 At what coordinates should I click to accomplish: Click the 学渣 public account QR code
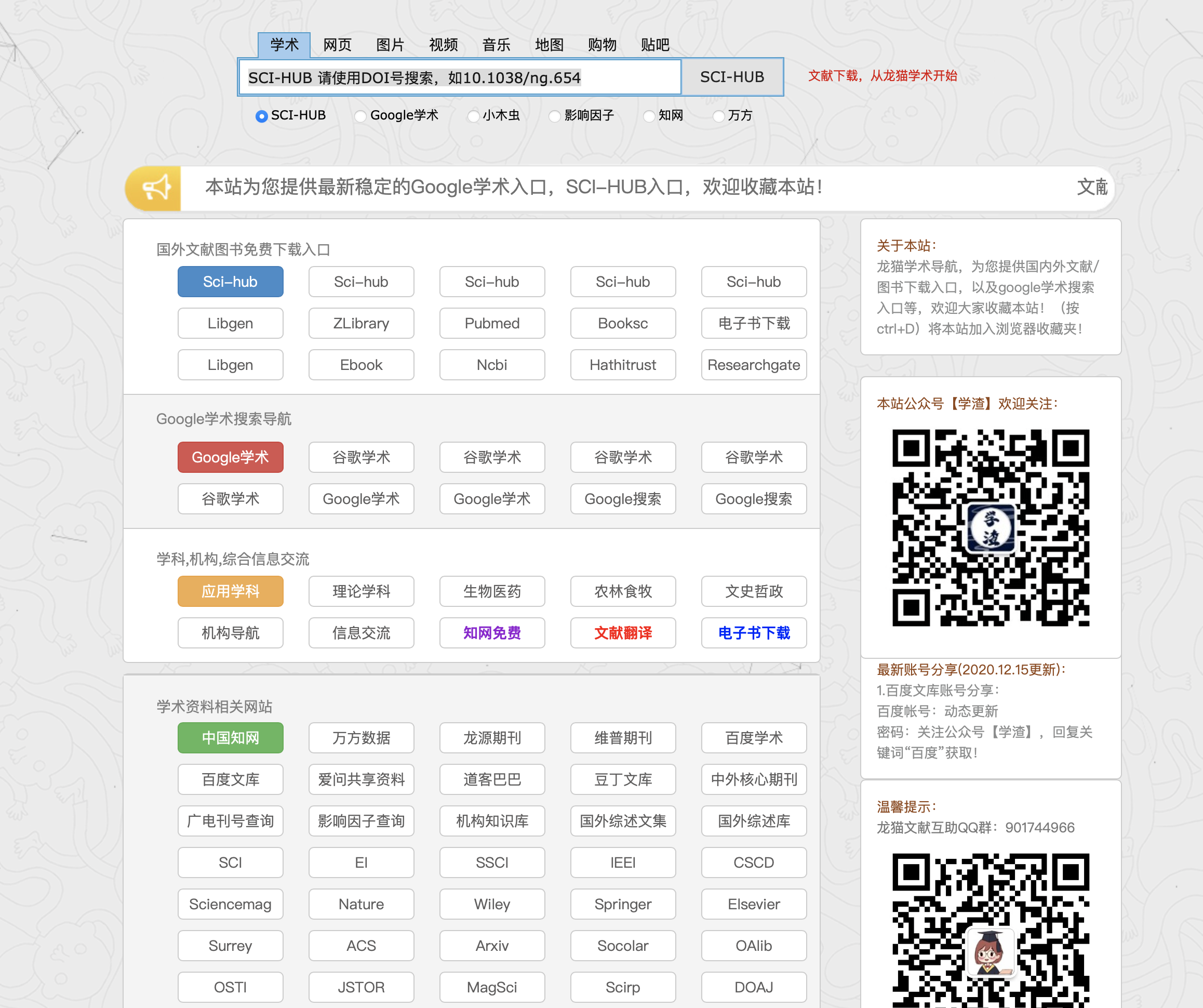pos(991,527)
